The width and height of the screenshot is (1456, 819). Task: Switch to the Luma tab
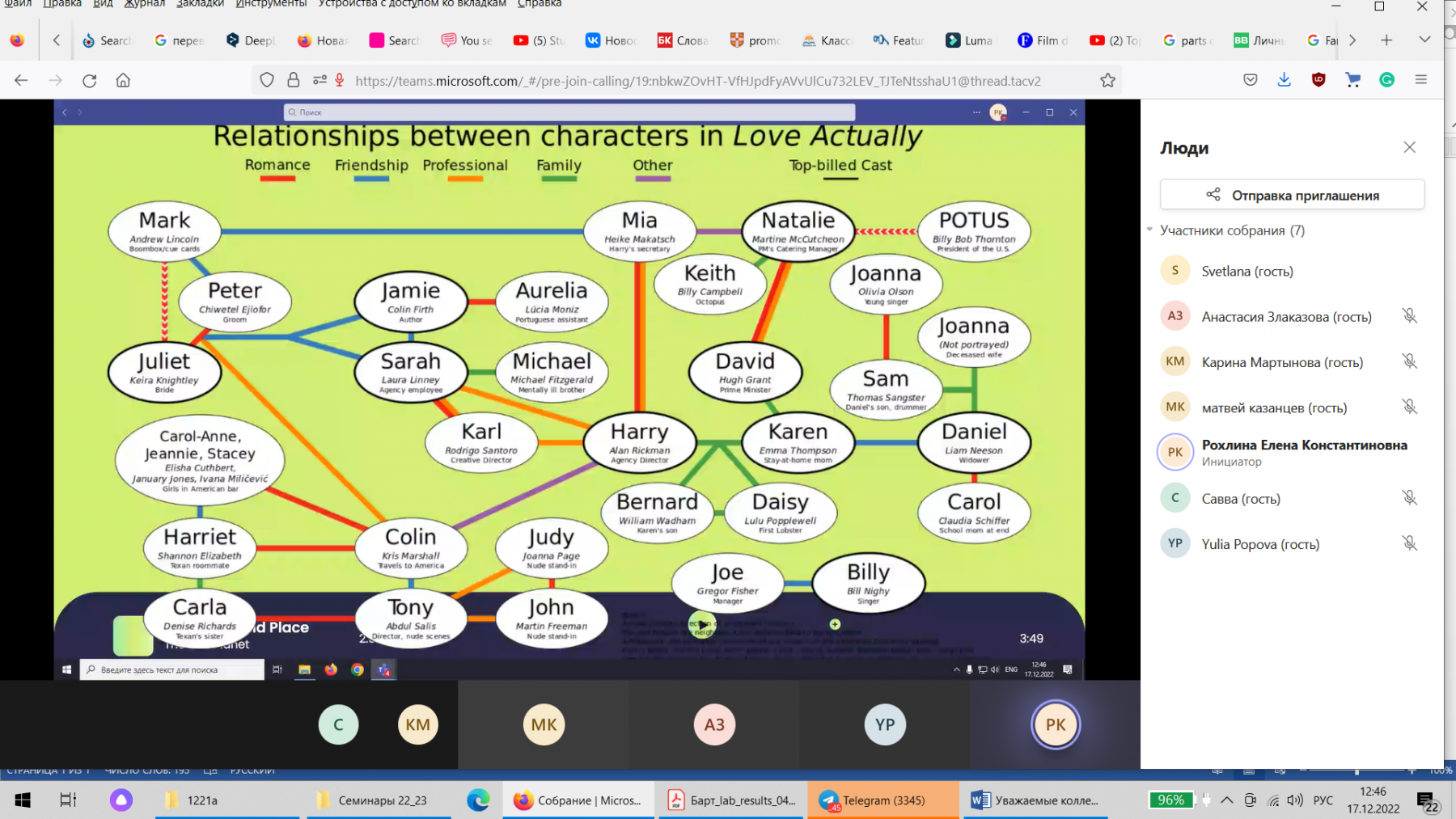971,40
